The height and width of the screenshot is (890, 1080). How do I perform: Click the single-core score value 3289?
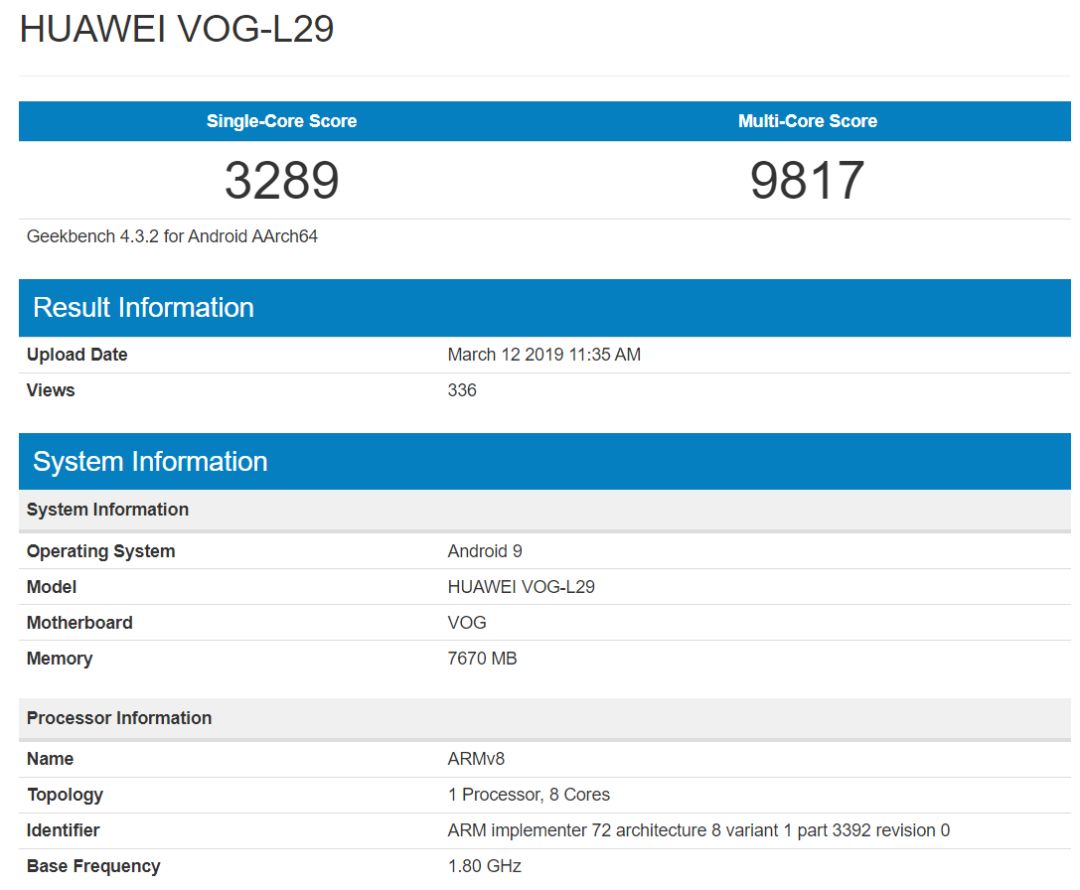[x=281, y=181]
